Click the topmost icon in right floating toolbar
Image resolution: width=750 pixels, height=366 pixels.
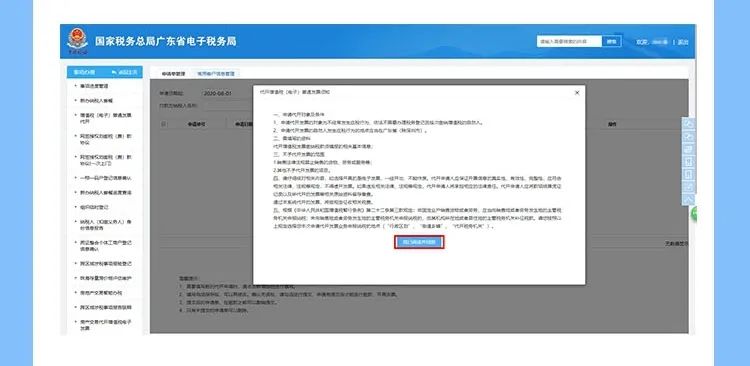[x=688, y=124]
